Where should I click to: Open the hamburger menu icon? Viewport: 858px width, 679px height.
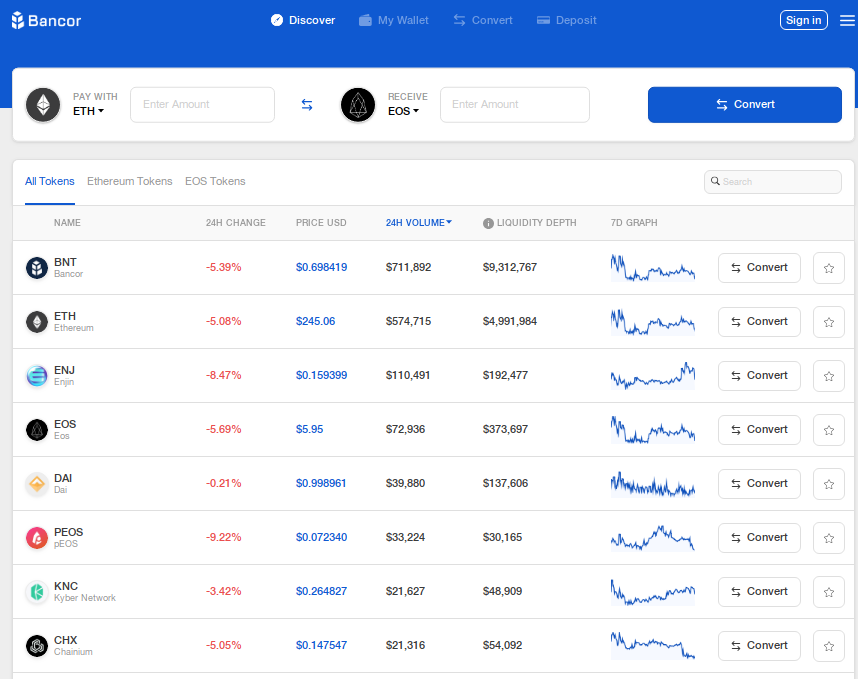click(x=847, y=20)
